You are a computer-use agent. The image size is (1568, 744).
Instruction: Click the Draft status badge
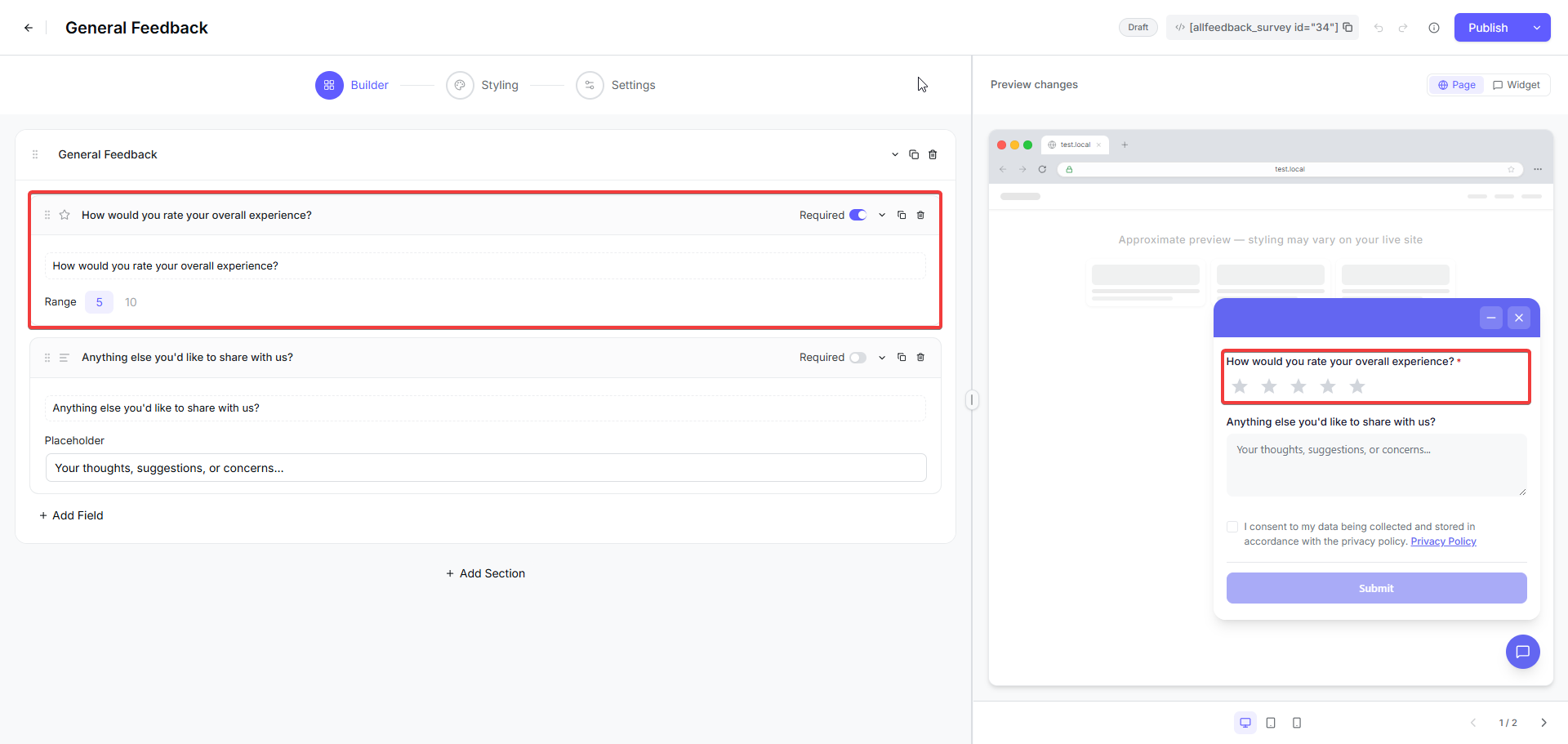click(1138, 27)
